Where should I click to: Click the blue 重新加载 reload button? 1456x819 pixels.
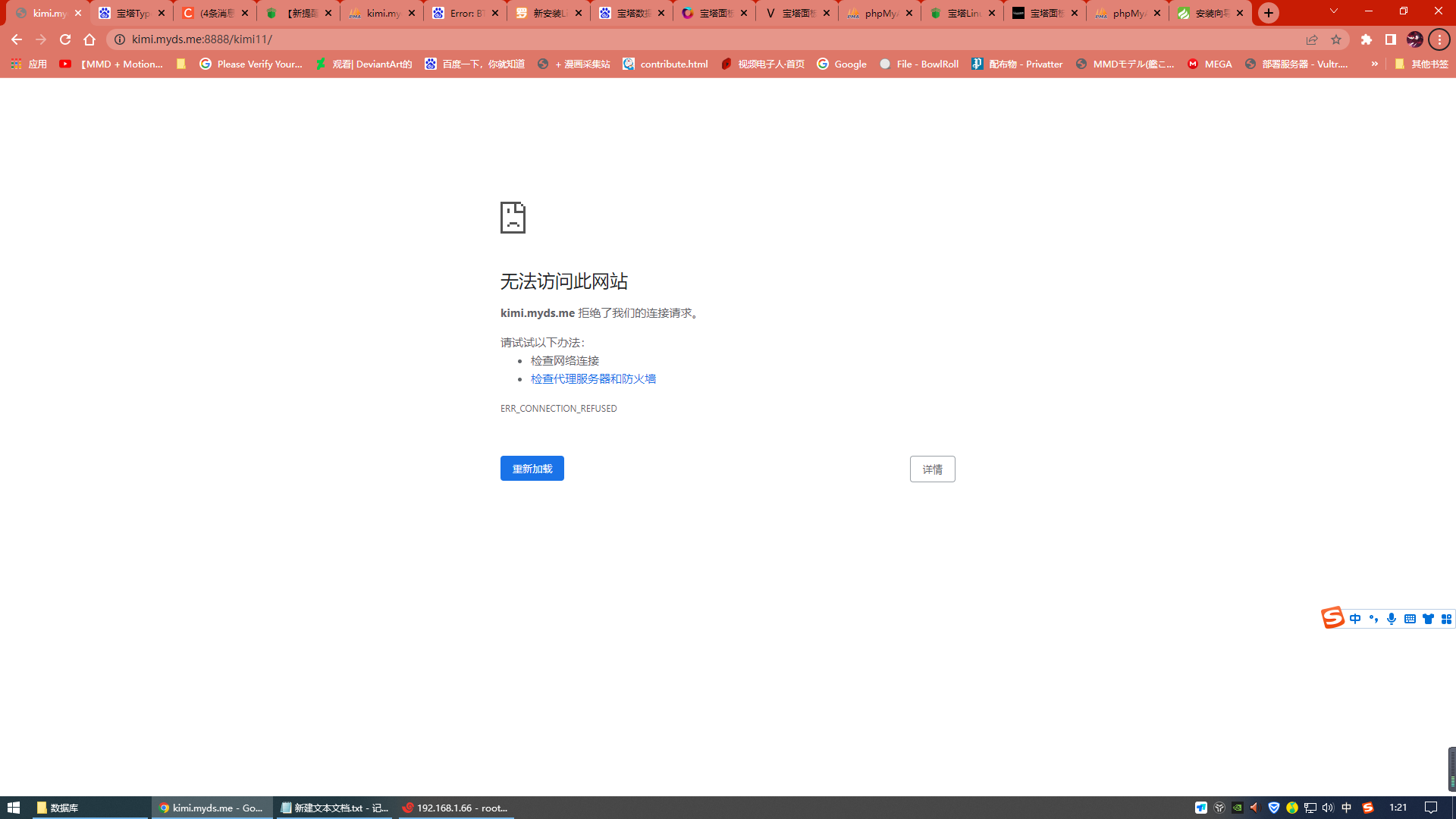click(x=532, y=469)
